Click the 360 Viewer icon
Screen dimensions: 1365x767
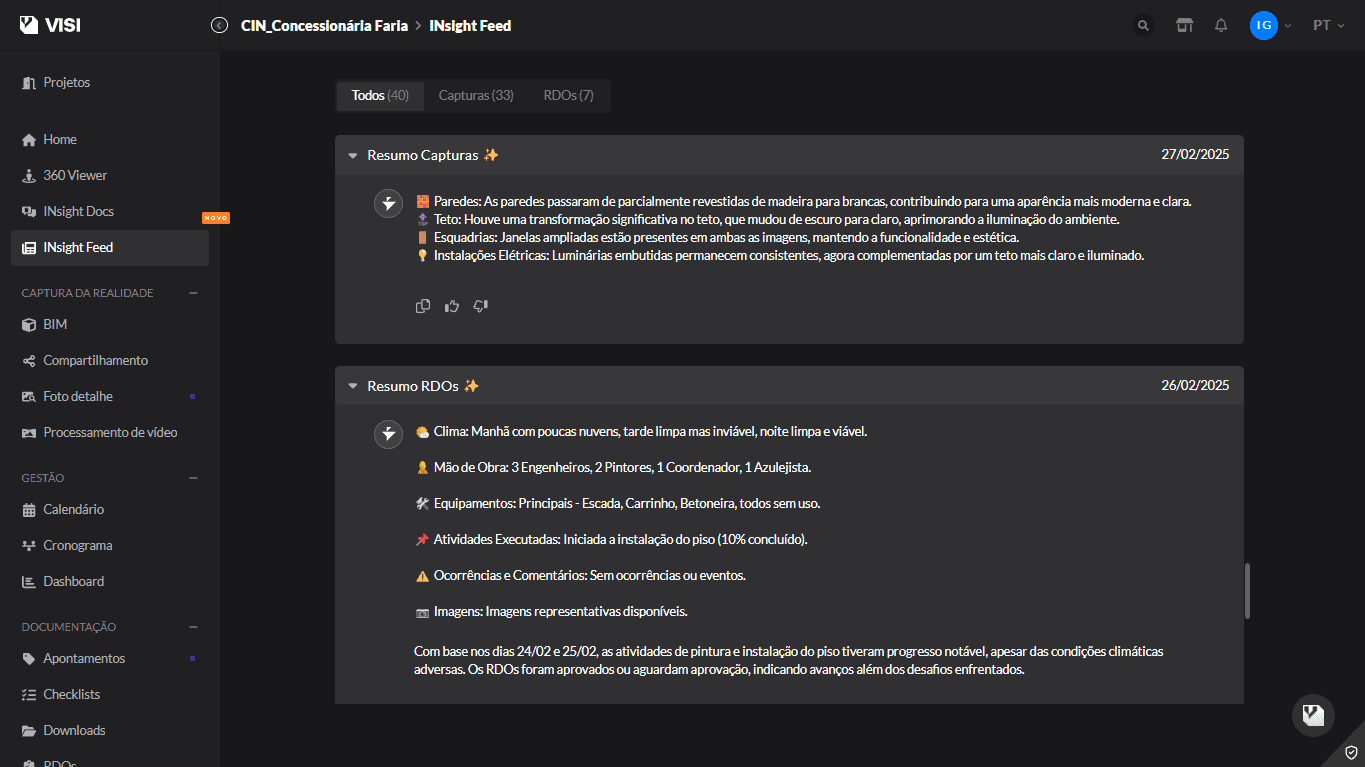click(29, 176)
